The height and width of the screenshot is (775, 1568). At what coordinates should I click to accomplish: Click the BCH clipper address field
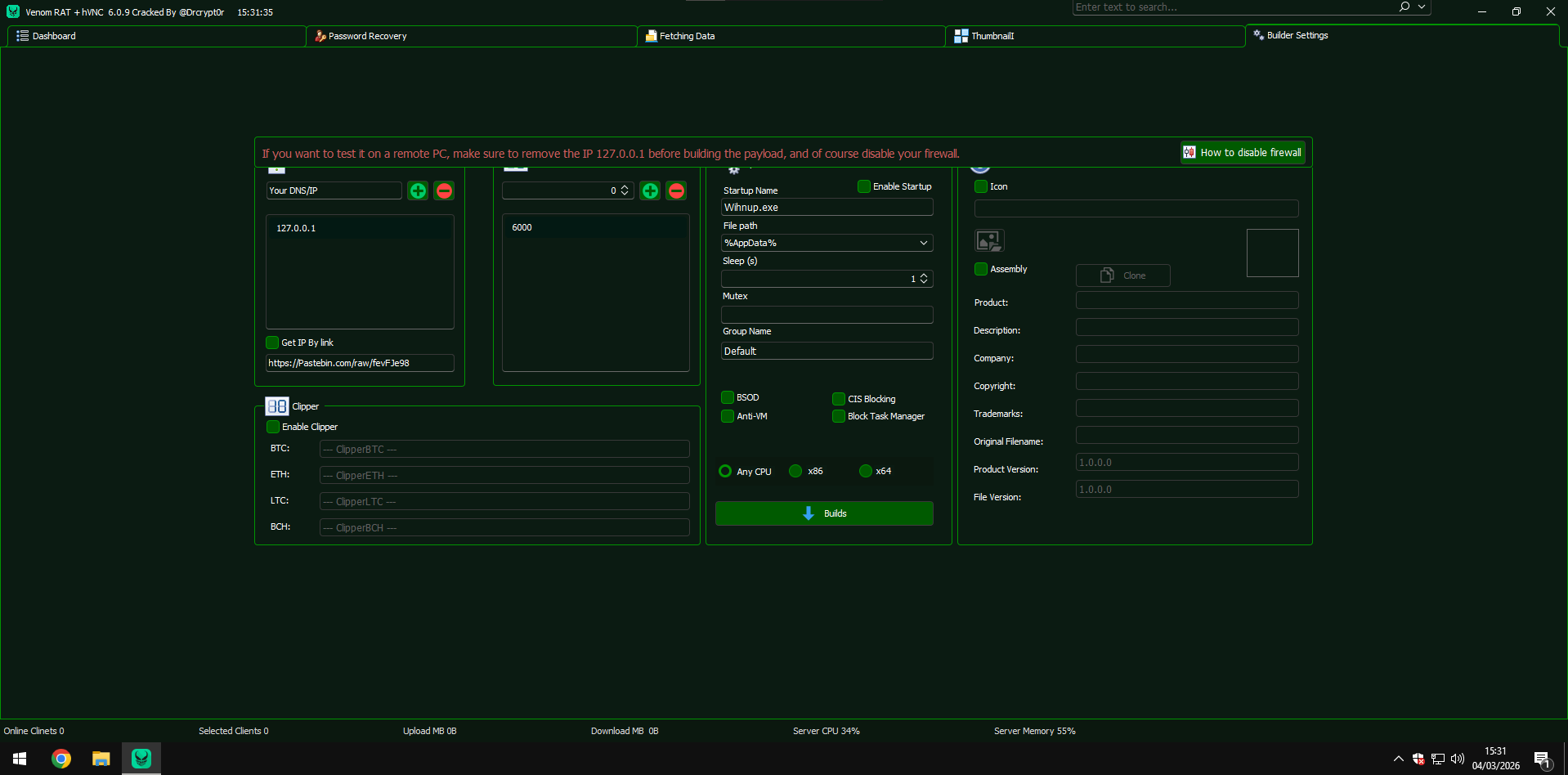point(504,527)
